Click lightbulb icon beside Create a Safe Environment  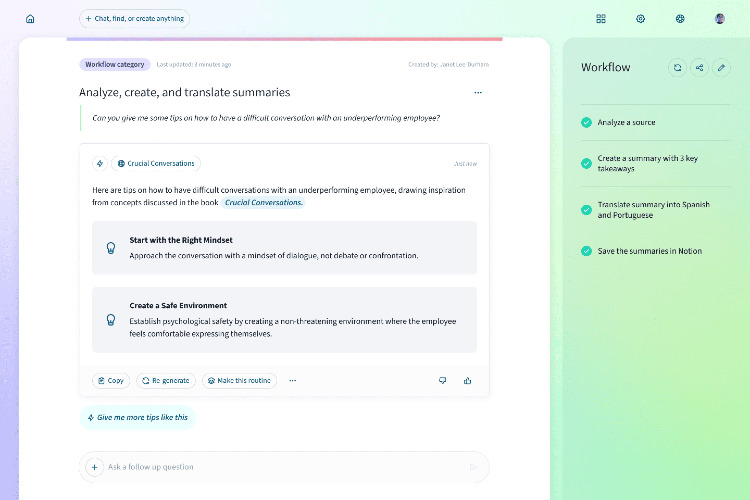click(x=111, y=320)
